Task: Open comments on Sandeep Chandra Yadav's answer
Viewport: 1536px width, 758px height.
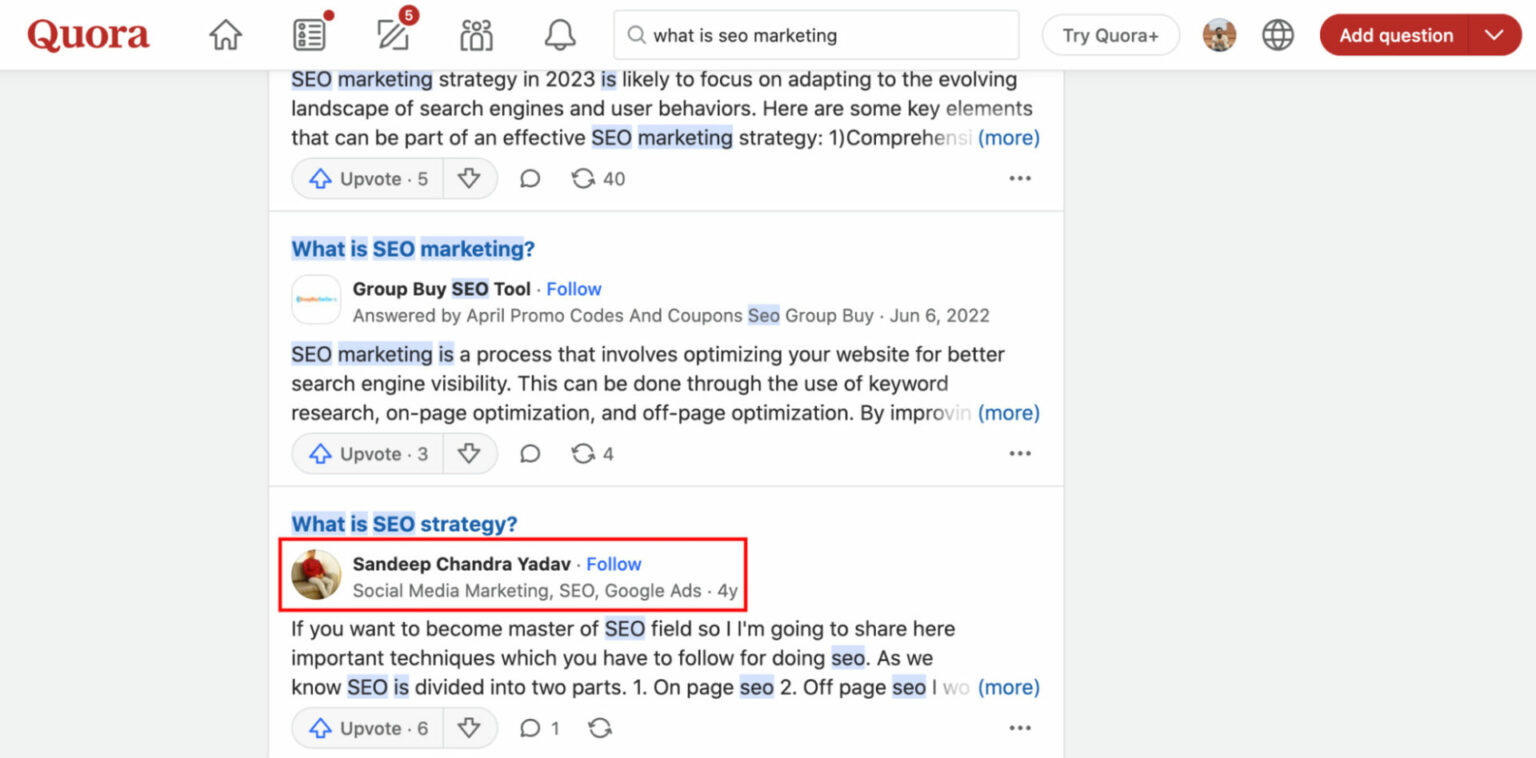Action: pyautogui.click(x=529, y=728)
